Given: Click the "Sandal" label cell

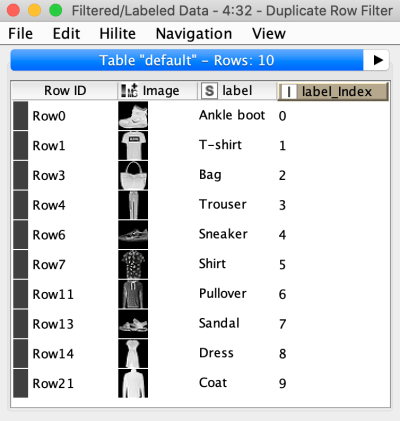Looking at the screenshot, I should pyautogui.click(x=219, y=323).
